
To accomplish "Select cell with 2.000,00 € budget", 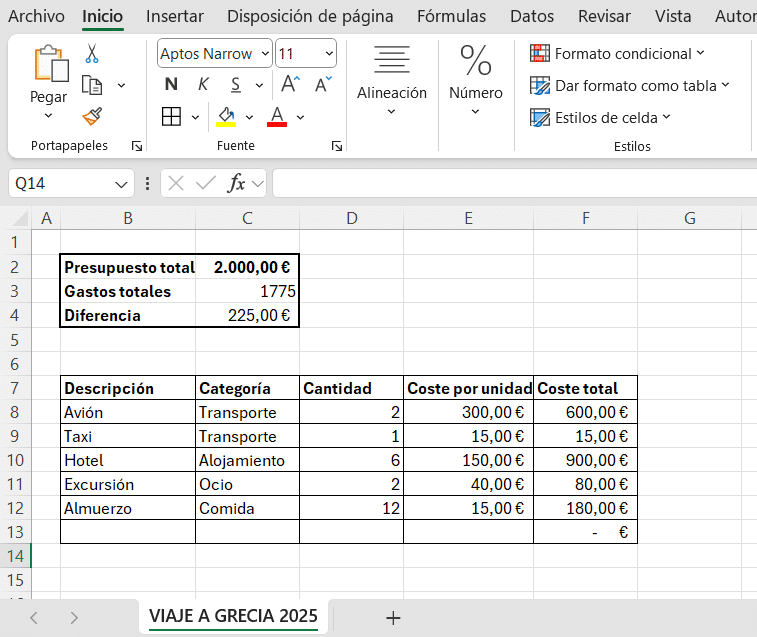I will pos(247,267).
